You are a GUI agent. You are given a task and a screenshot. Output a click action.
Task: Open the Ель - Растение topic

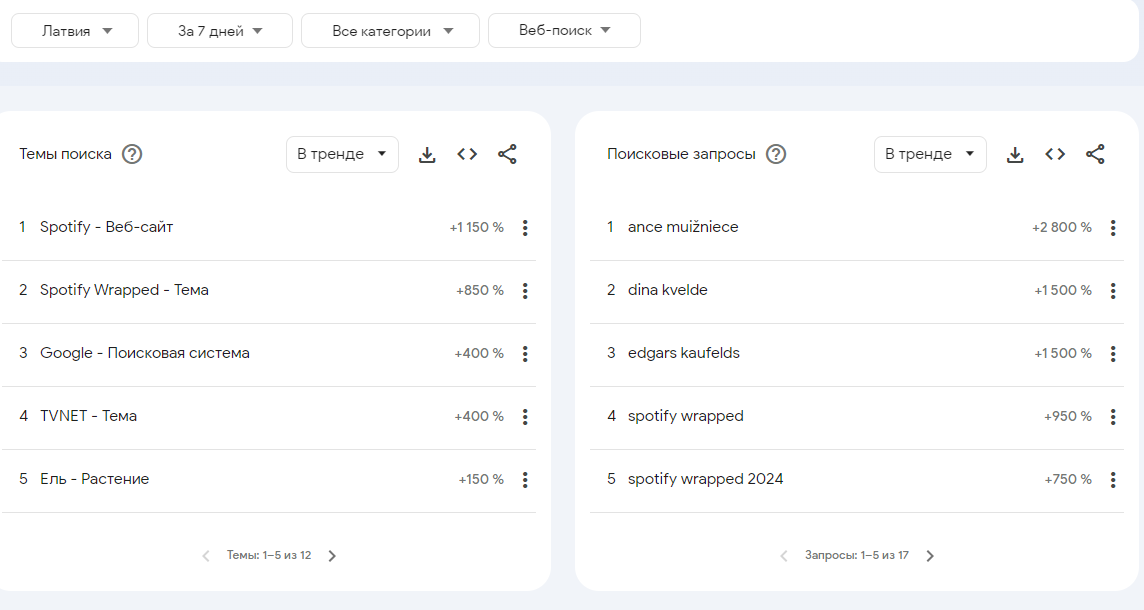[94, 479]
